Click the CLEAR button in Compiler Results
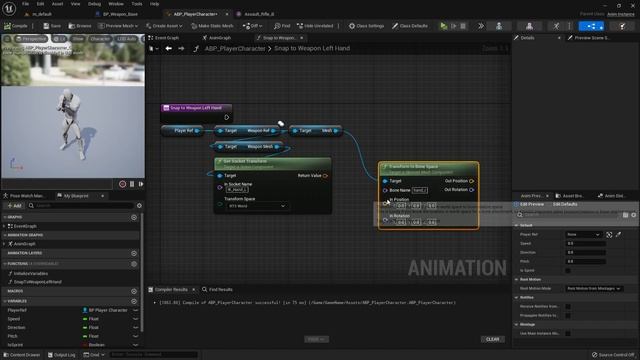 (493, 340)
